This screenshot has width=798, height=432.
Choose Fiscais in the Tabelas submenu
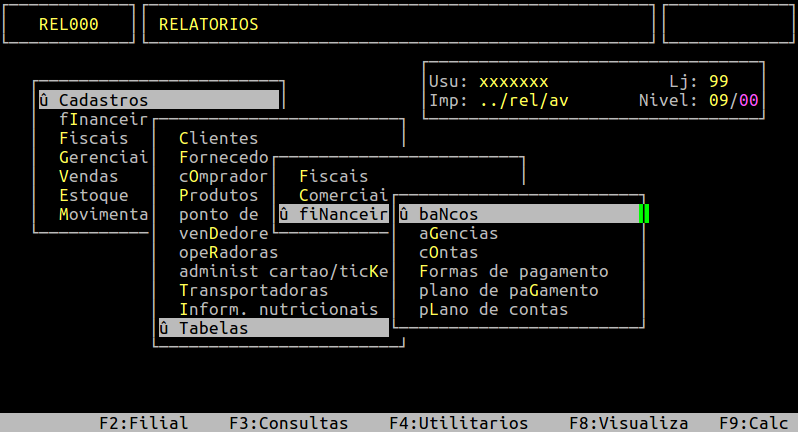coord(333,176)
